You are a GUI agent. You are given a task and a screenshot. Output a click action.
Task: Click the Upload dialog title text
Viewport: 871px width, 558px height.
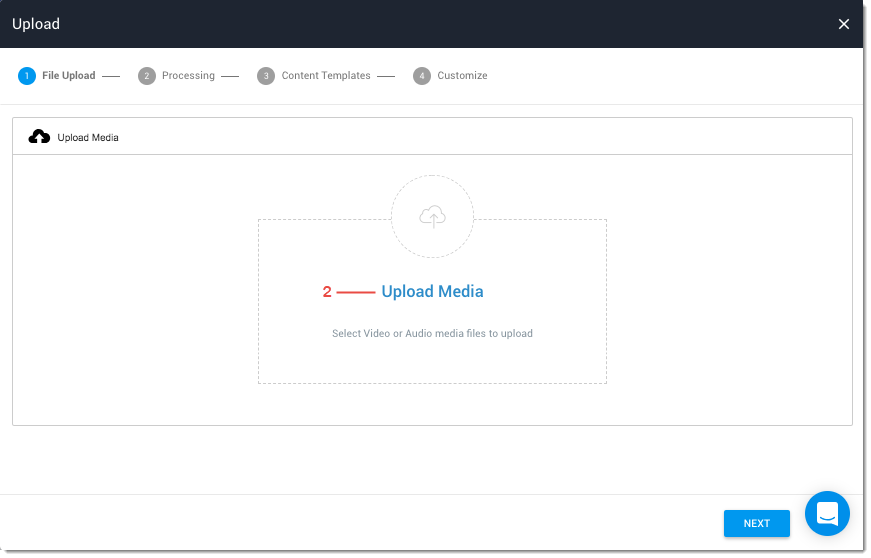[x=36, y=24]
